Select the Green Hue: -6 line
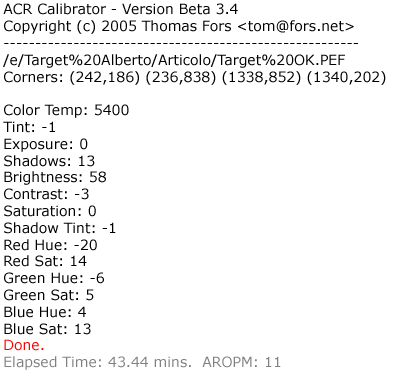Image resolution: width=397 pixels, height=381 pixels. 54,278
